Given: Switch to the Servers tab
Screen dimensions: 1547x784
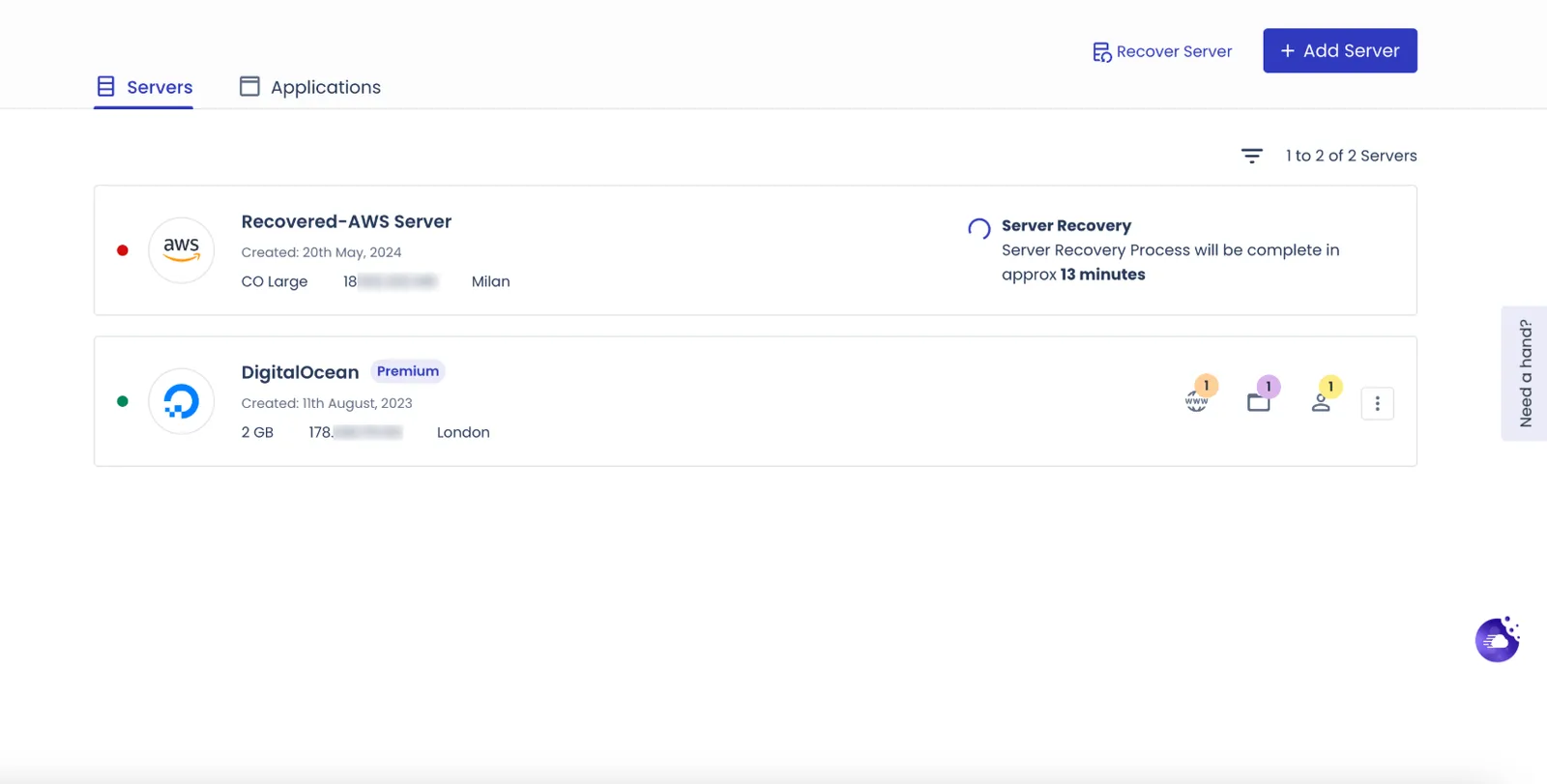Looking at the screenshot, I should (x=144, y=87).
